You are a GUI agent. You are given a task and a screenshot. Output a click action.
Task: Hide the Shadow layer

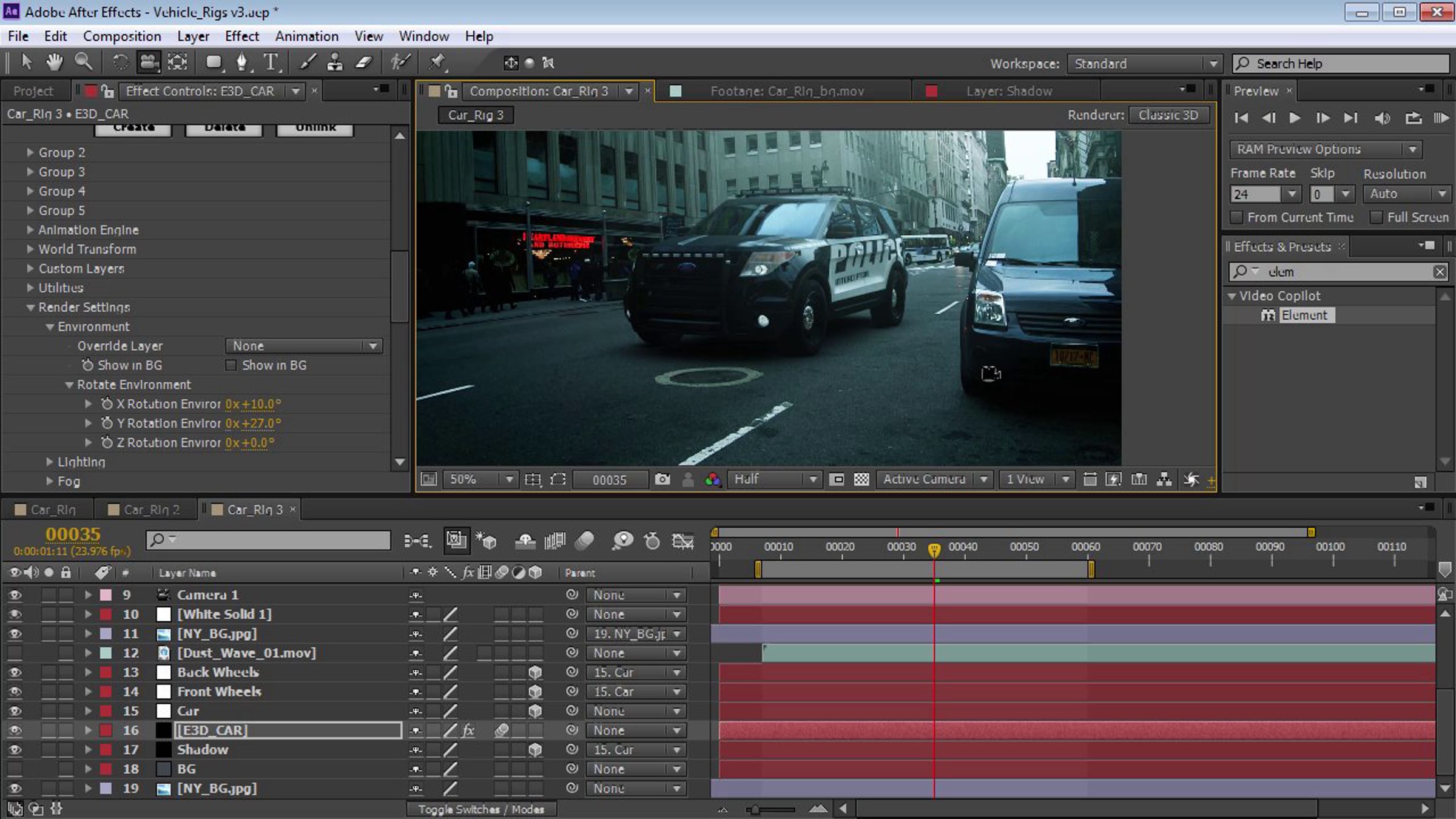[x=15, y=750]
